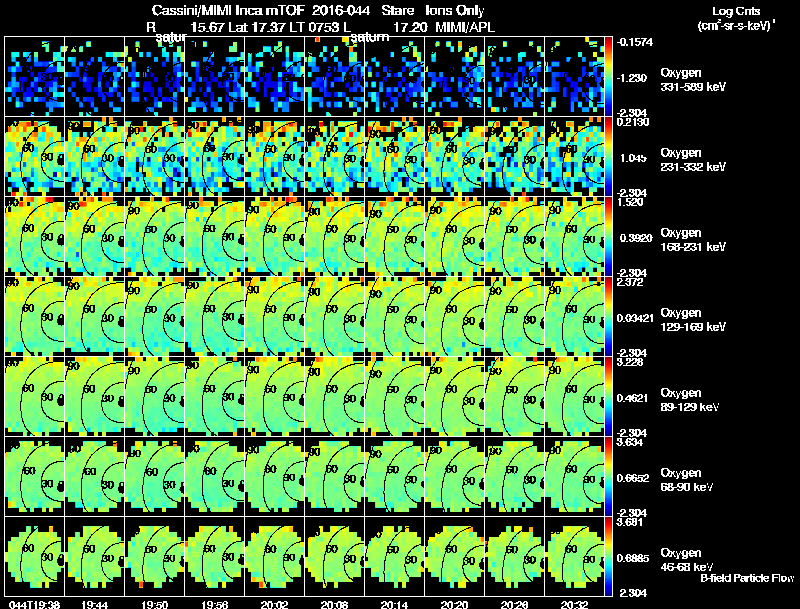This screenshot has width=800, height=609.
Task: Click 20:02 panel in 89-129 keV row
Action: pos(274,396)
